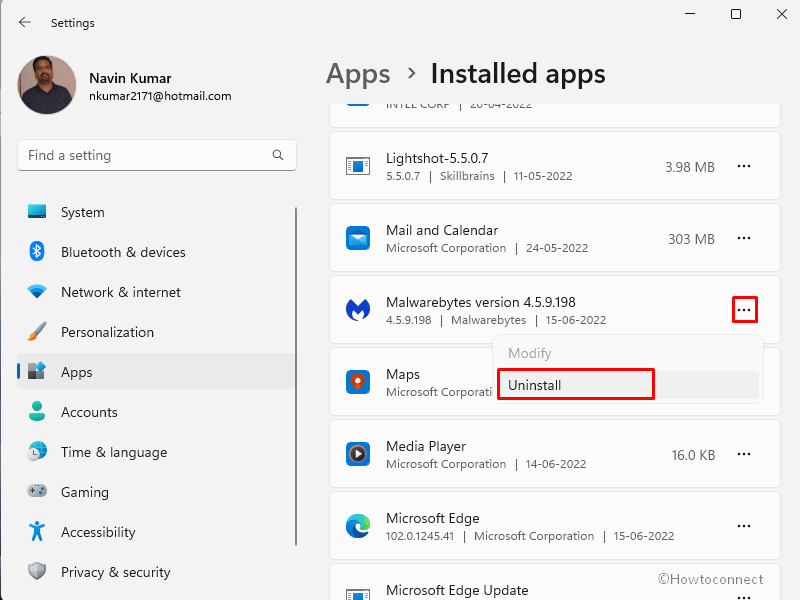Maximize the Settings window

[x=736, y=14]
